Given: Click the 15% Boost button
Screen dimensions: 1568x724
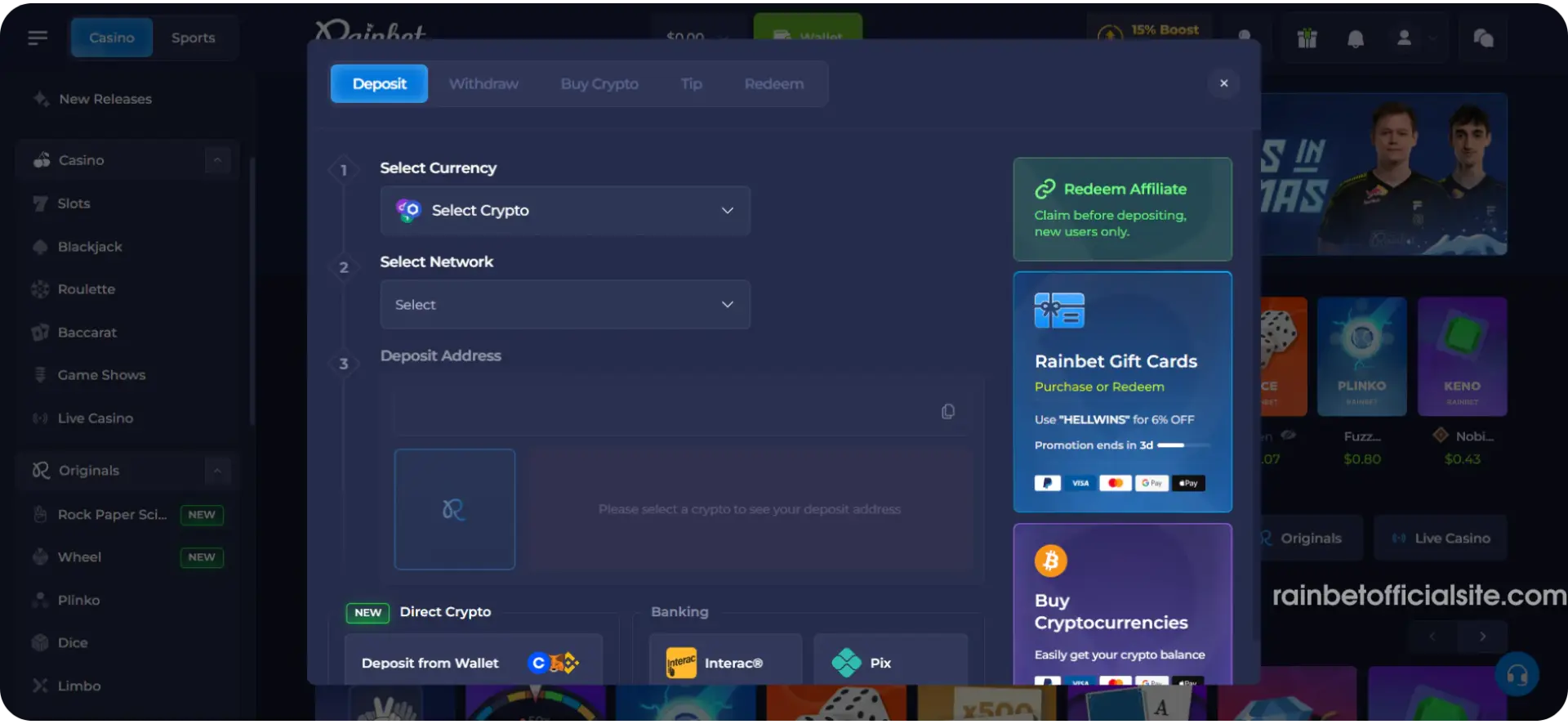Looking at the screenshot, I should tap(1150, 30).
